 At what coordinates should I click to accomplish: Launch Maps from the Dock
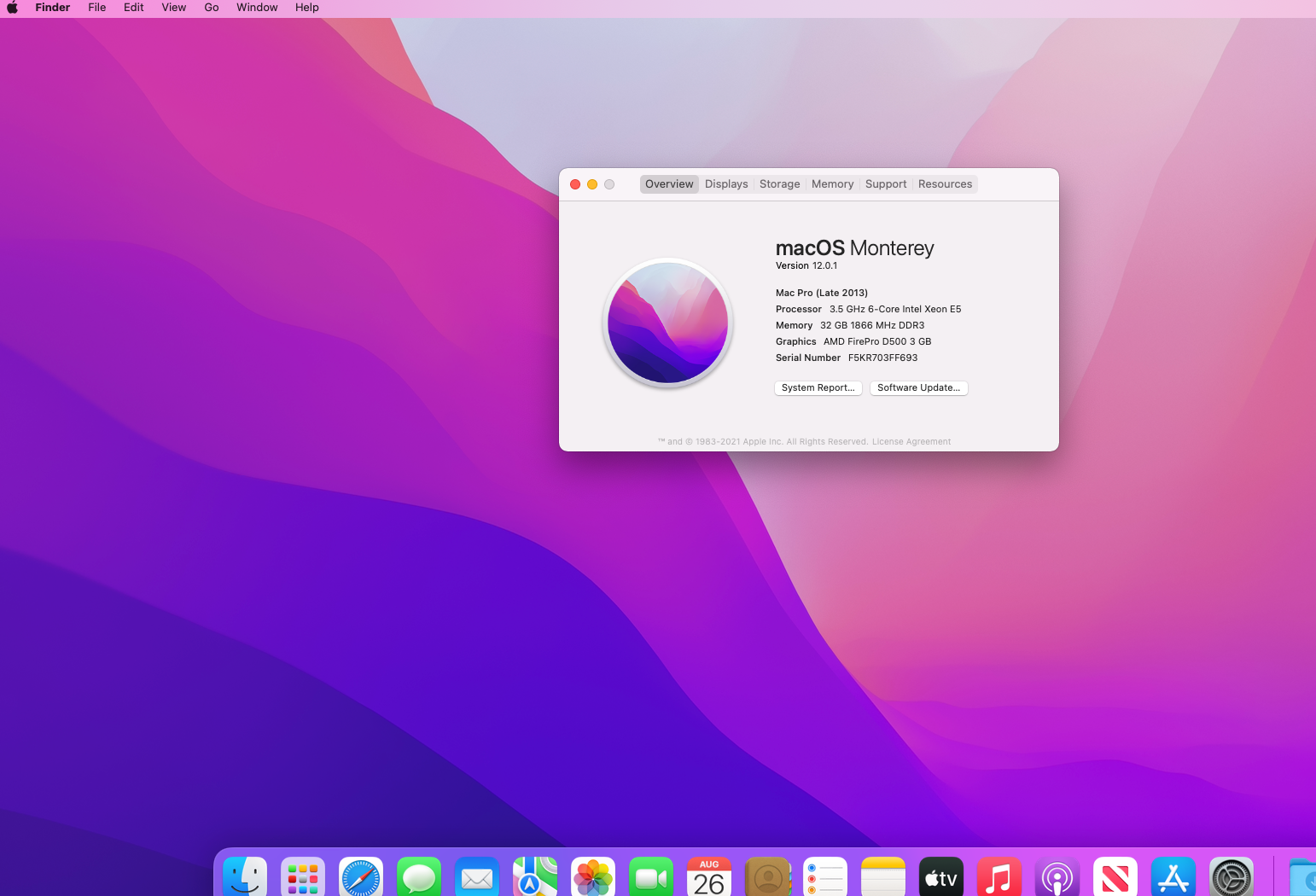535,877
